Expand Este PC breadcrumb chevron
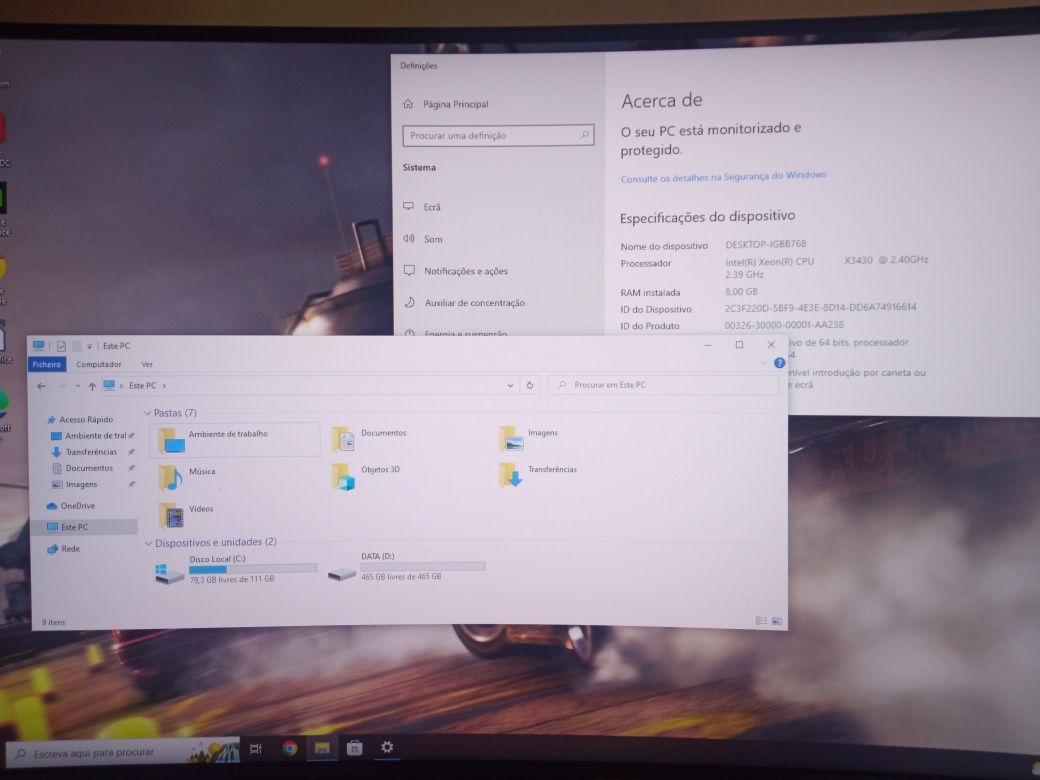 tap(164, 385)
